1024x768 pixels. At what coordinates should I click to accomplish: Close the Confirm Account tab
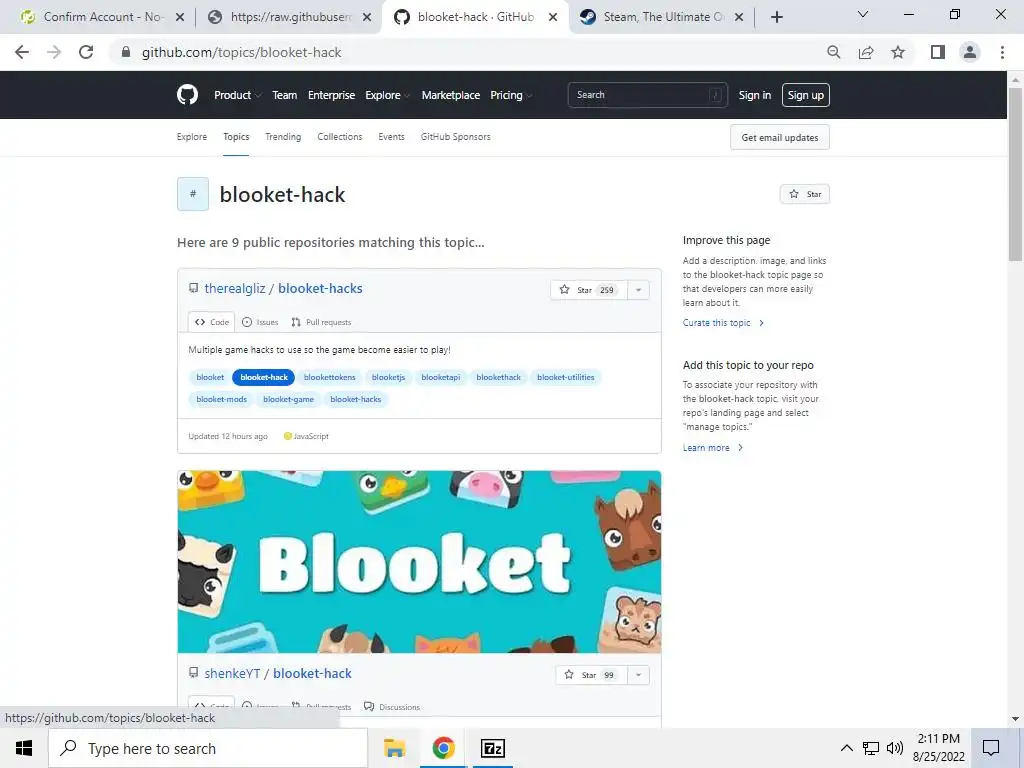(x=180, y=18)
